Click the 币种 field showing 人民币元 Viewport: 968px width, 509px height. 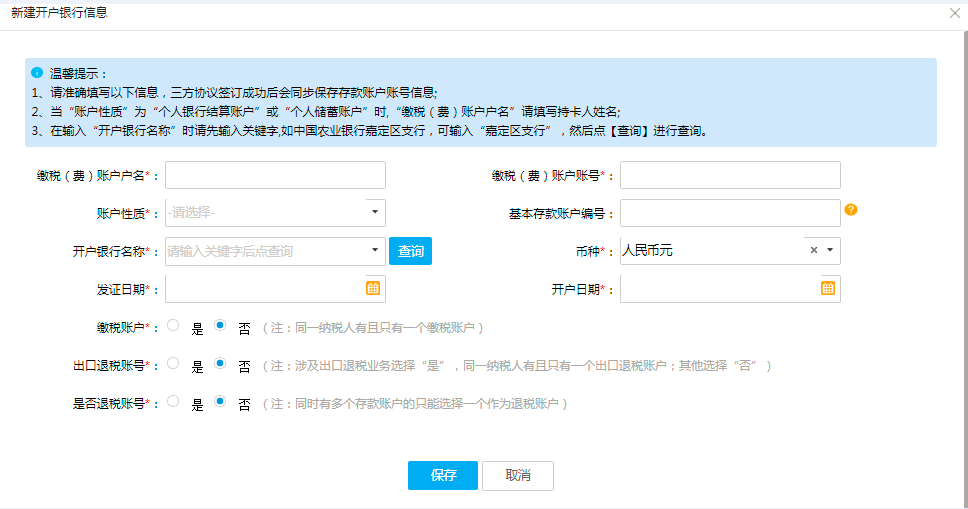pyautogui.click(x=730, y=251)
